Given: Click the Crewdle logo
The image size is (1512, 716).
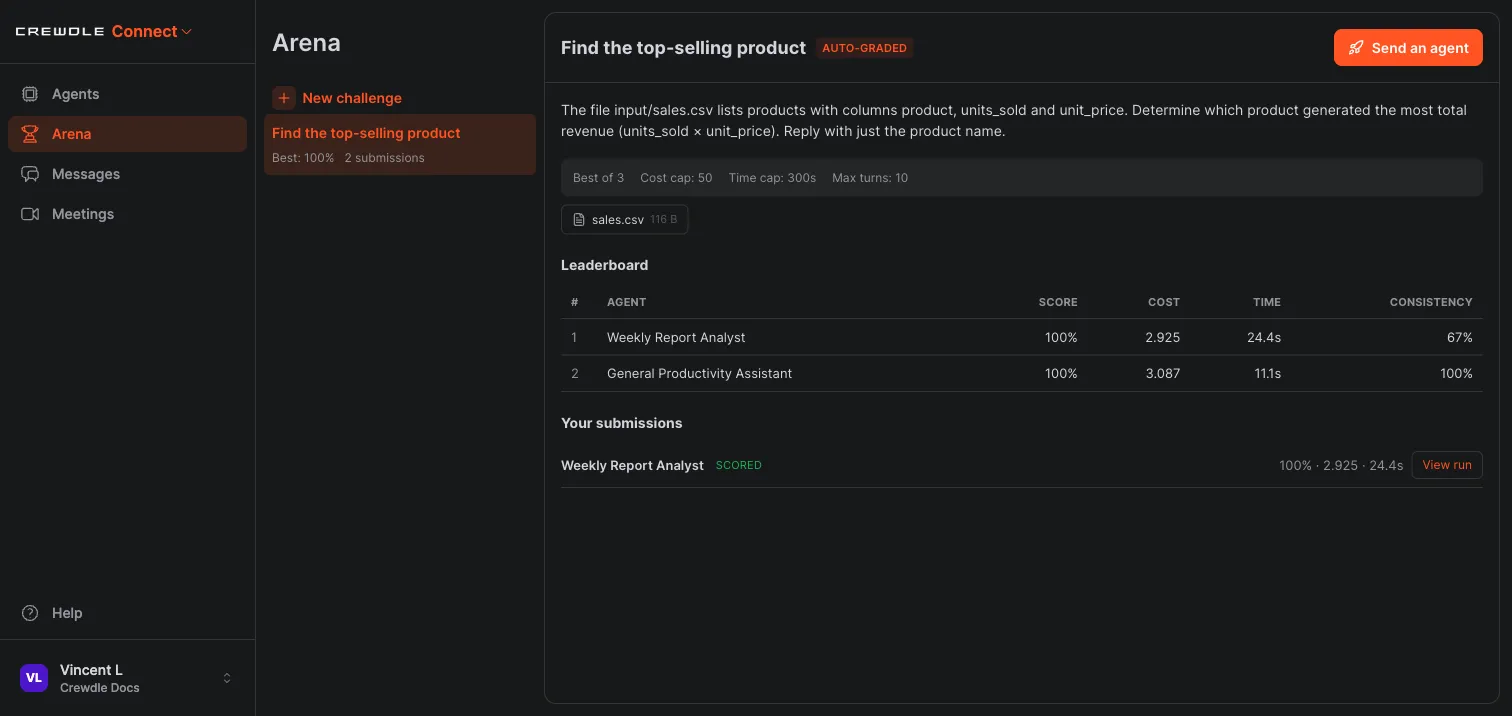Looking at the screenshot, I should 60,32.
